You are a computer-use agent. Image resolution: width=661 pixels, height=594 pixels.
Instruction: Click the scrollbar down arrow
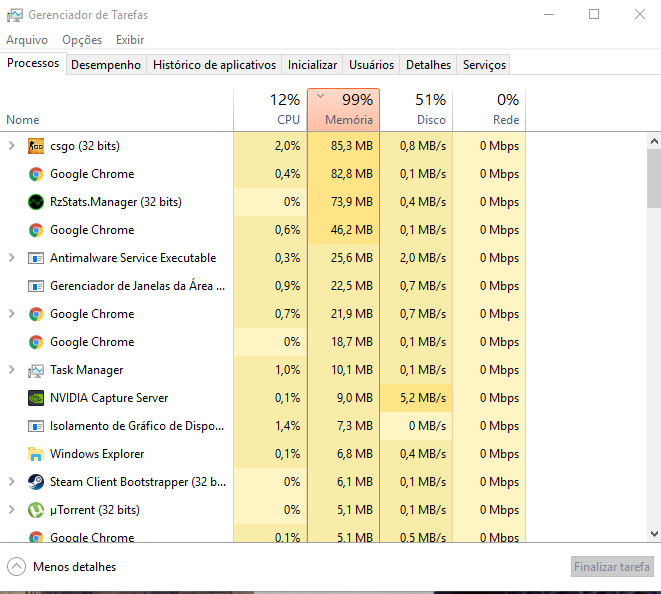pyautogui.click(x=654, y=534)
